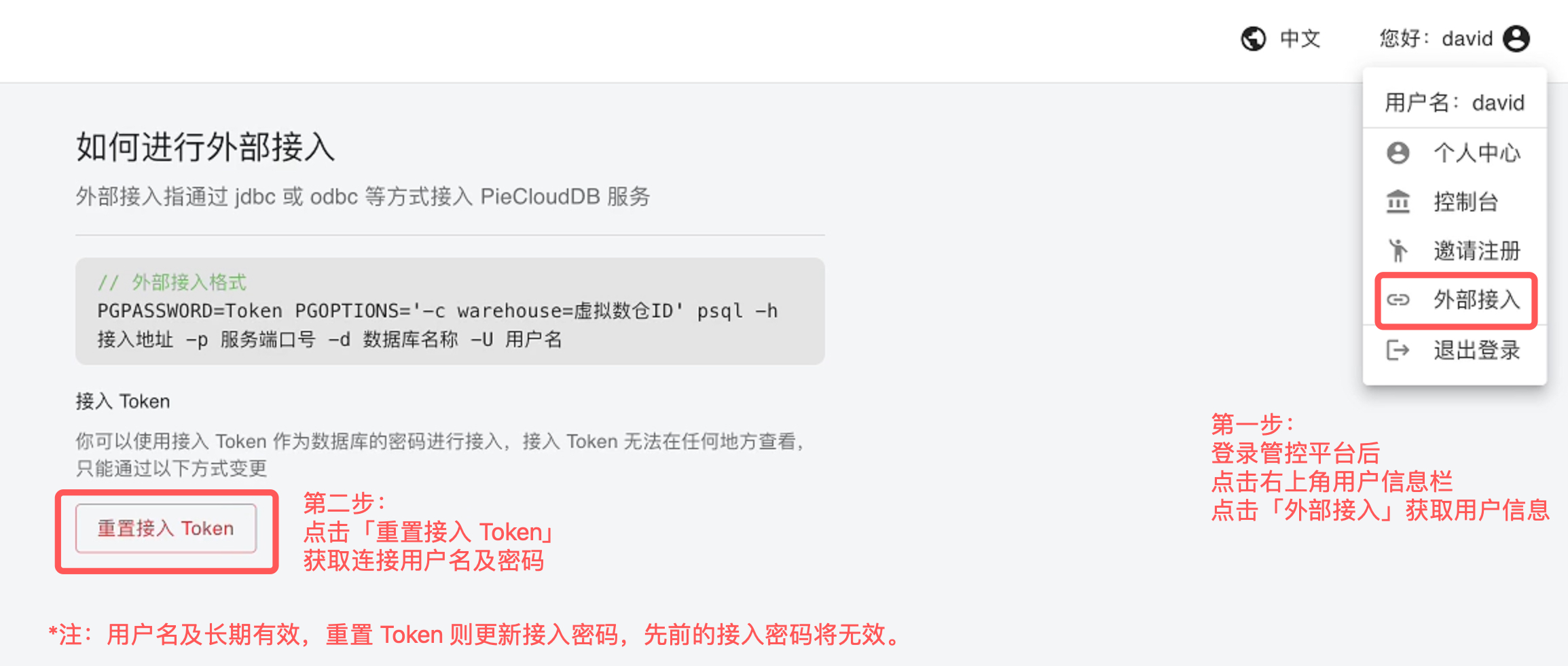Select 个人中心 from the user menu
Screen dimensions: 1568x666
point(1455,152)
